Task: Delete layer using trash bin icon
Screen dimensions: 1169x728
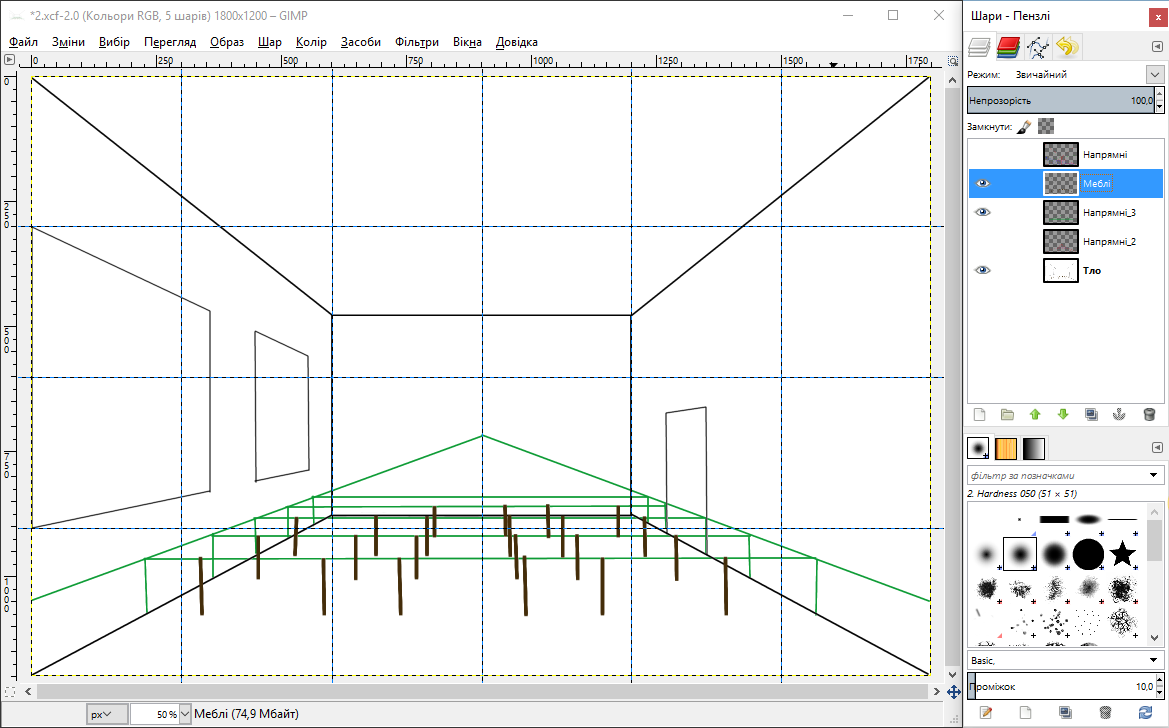Action: 1148,414
